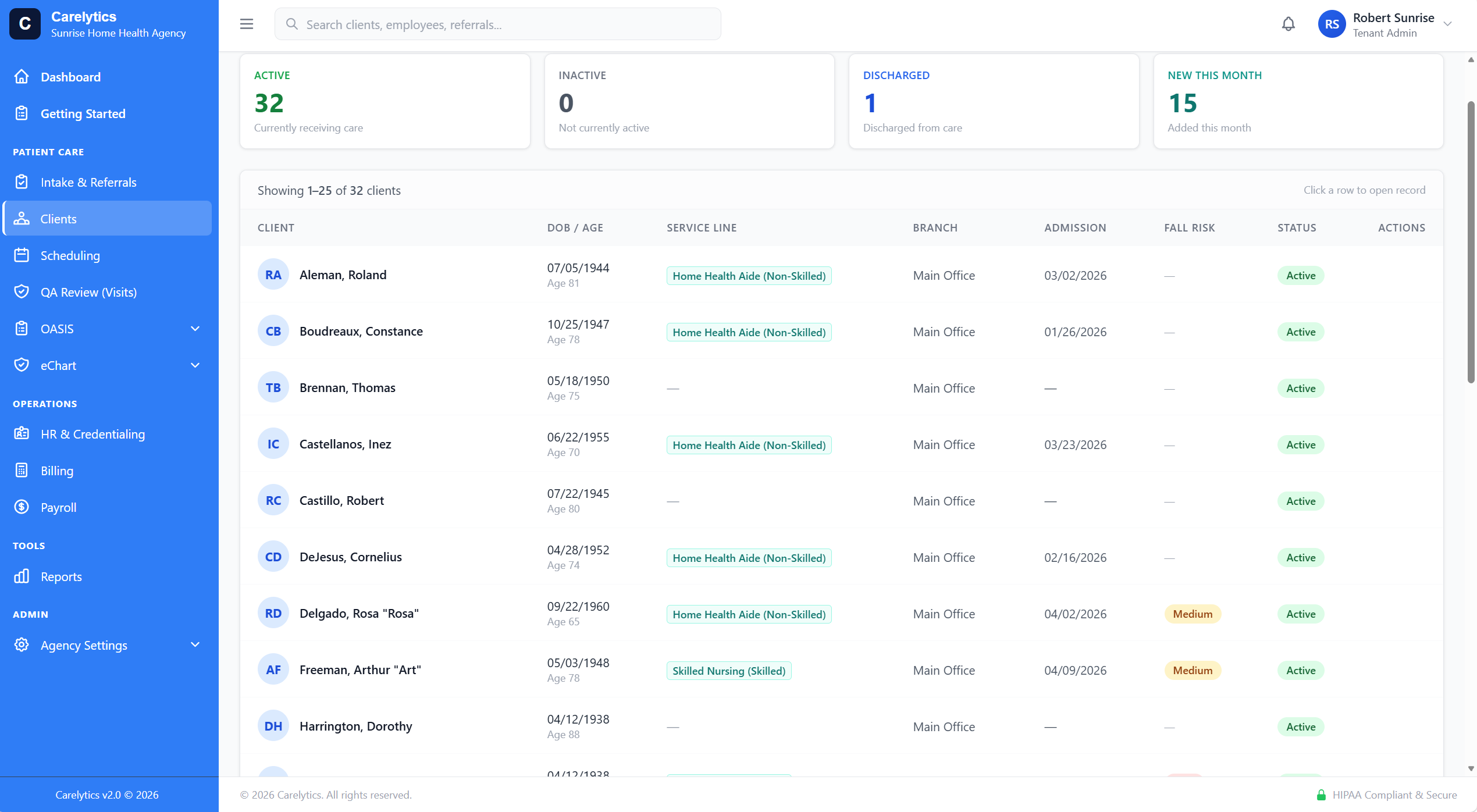This screenshot has height=812, width=1477.
Task: Open the notifications bell
Action: click(1289, 24)
